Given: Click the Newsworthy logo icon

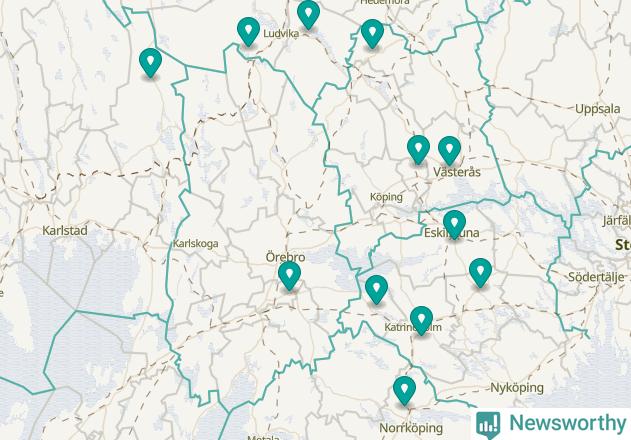Looking at the screenshot, I should (x=488, y=425).
